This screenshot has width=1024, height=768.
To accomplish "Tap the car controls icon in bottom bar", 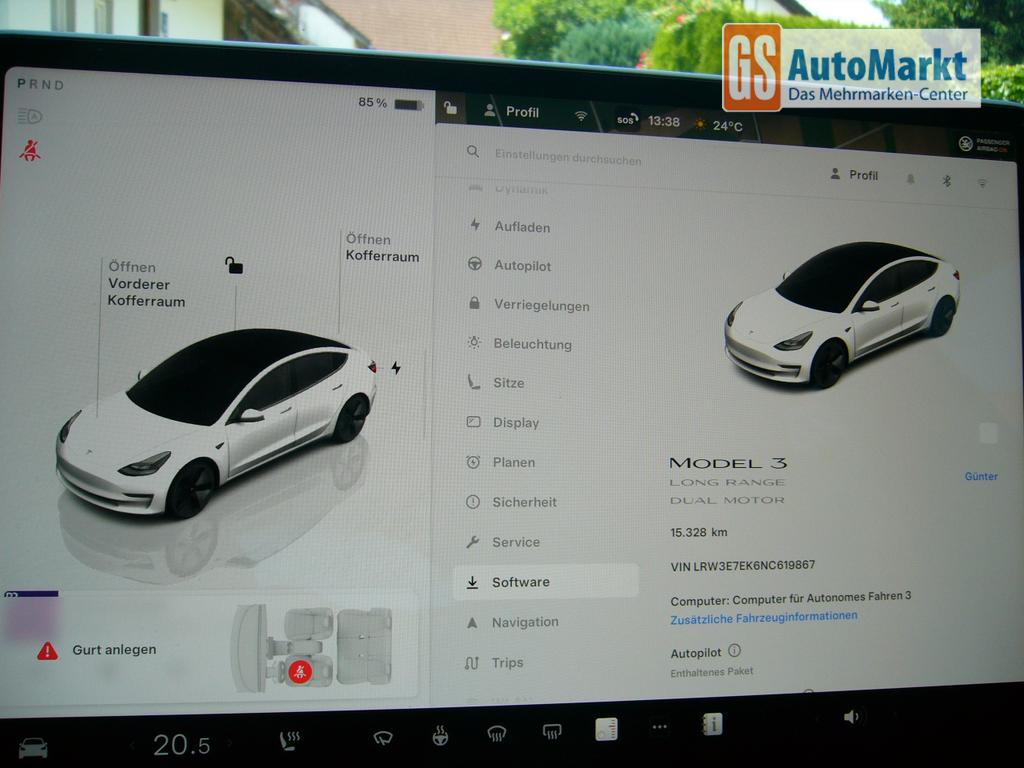I will point(33,747).
